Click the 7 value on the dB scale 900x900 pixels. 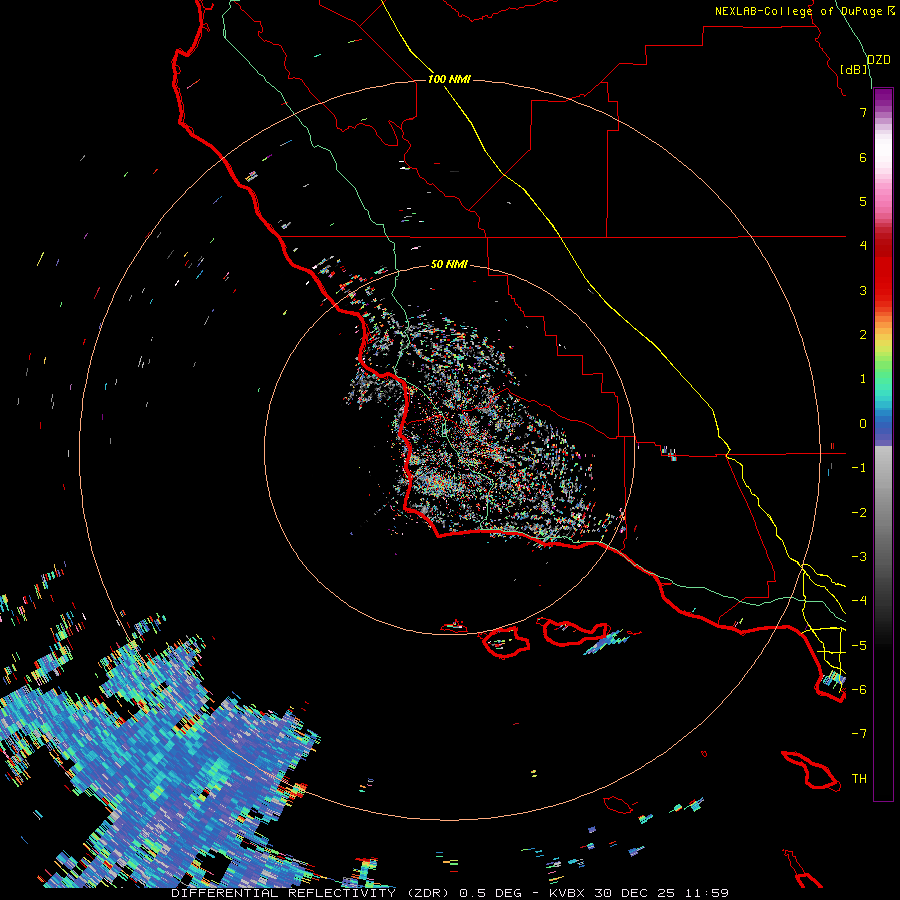click(863, 112)
